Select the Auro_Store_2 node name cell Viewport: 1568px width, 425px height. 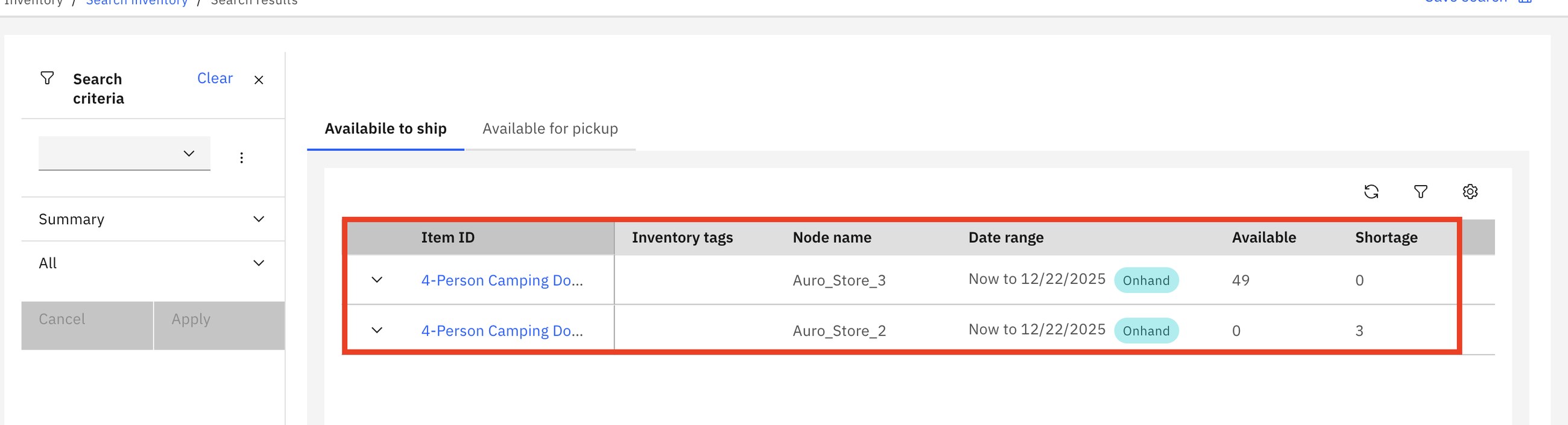[x=839, y=331]
